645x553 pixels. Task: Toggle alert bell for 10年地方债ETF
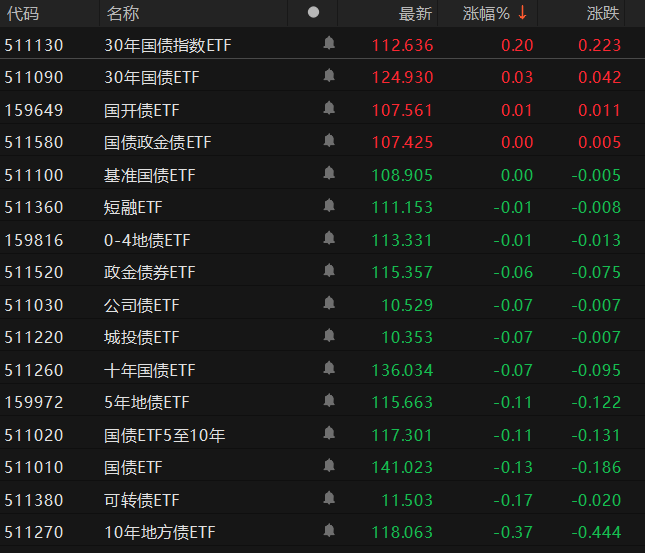pyautogui.click(x=329, y=531)
